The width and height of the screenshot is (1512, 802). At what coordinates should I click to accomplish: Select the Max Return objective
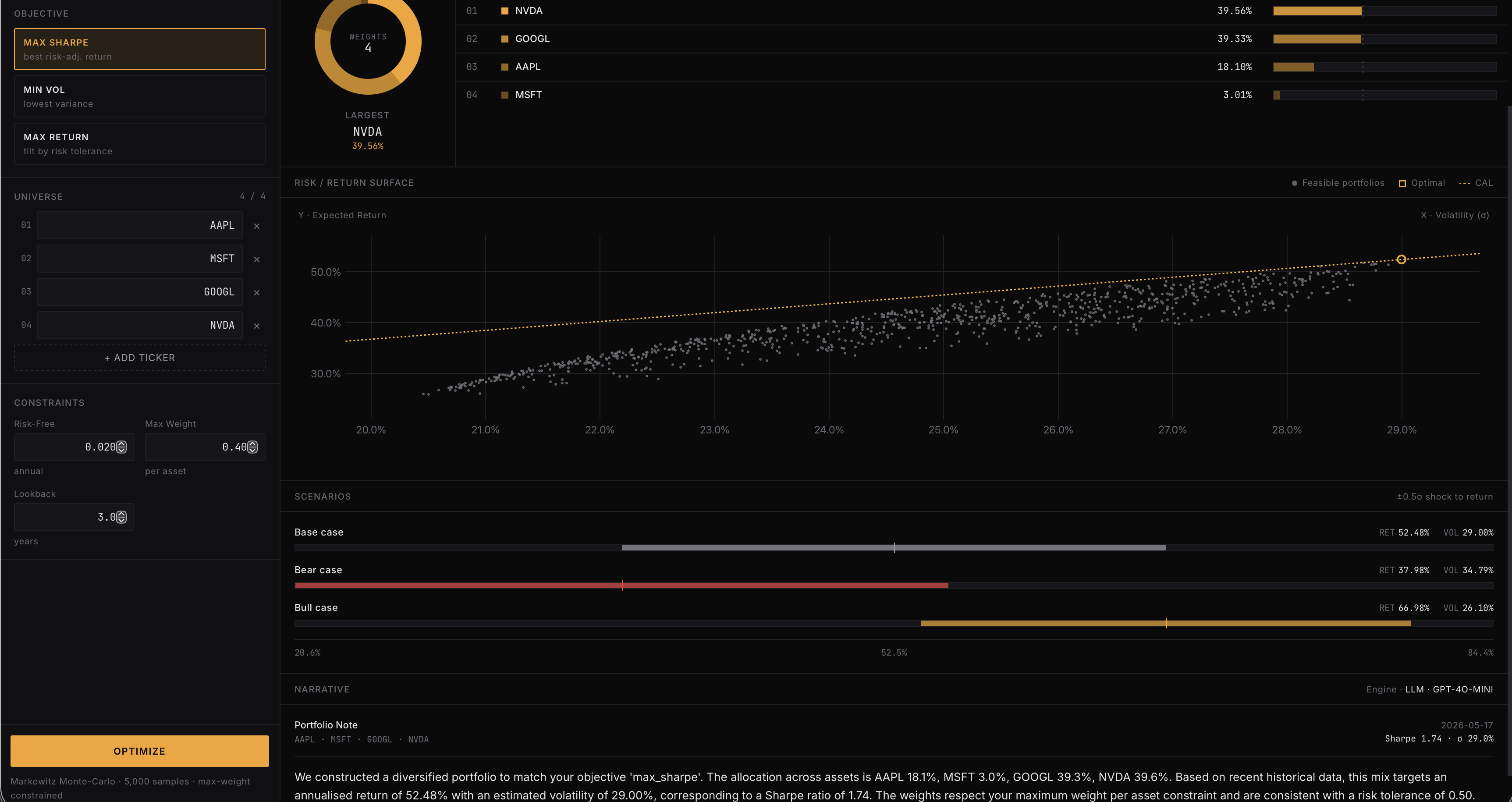[x=140, y=144]
